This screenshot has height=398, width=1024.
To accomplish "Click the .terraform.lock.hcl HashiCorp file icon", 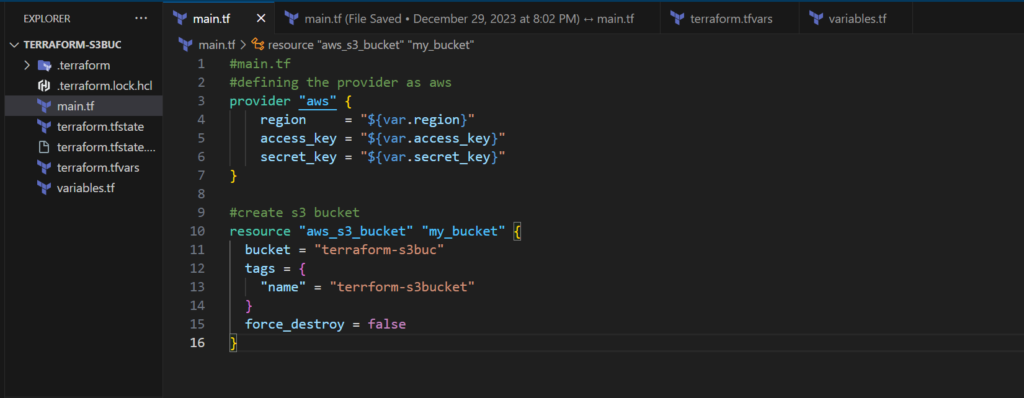I will tap(44, 85).
